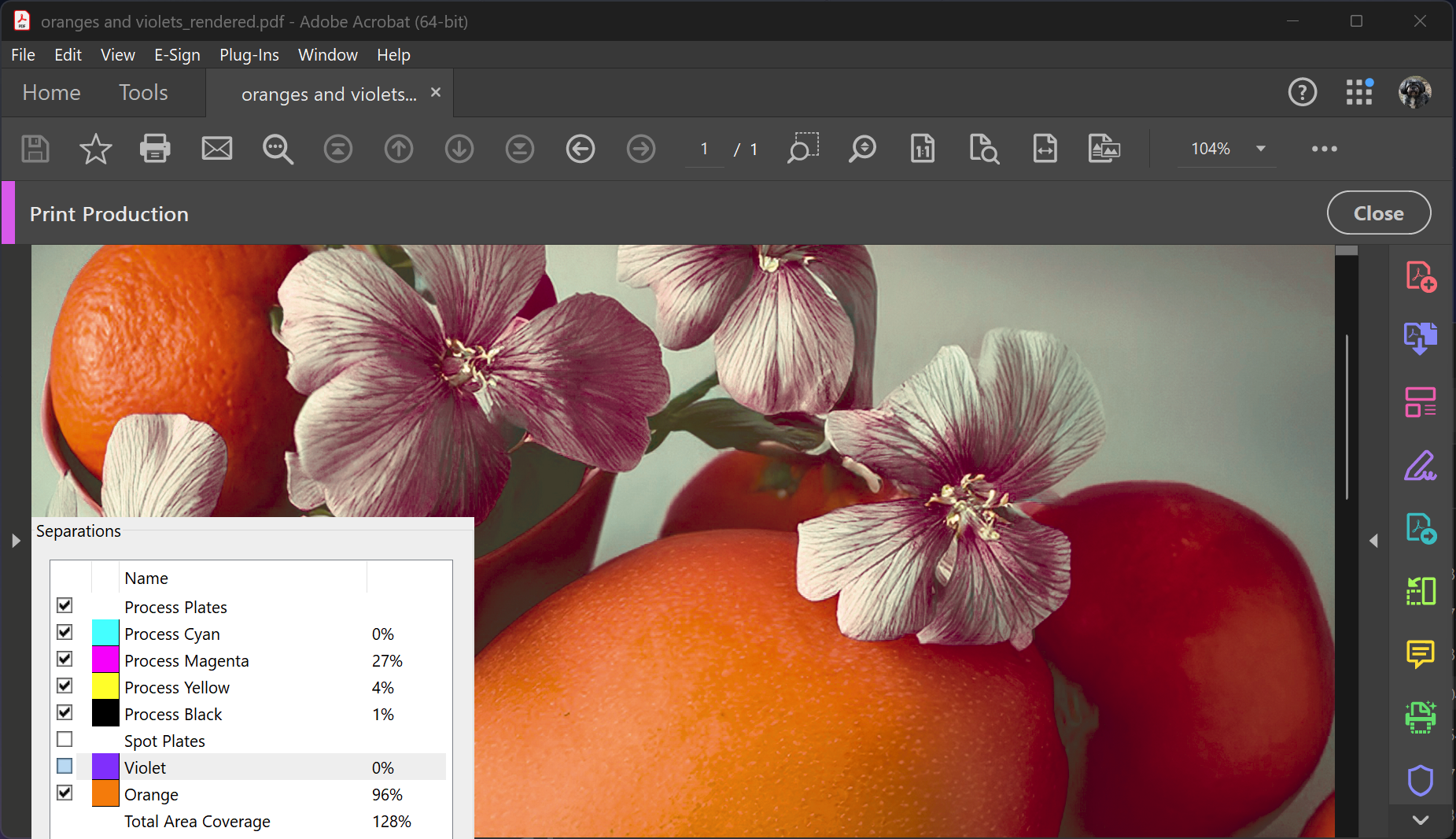Select the oranges and violets document tab
Viewport: 1456px width, 839px height.
[x=329, y=94]
